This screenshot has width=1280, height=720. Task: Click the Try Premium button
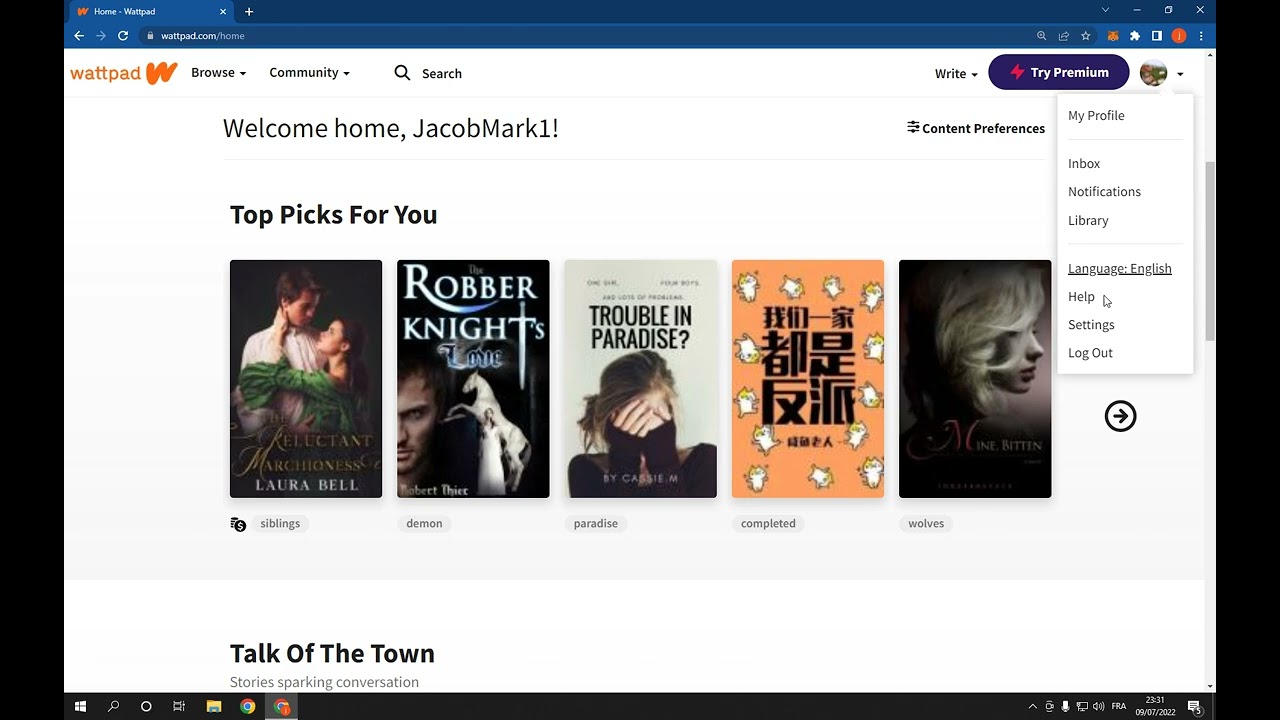tap(1059, 73)
